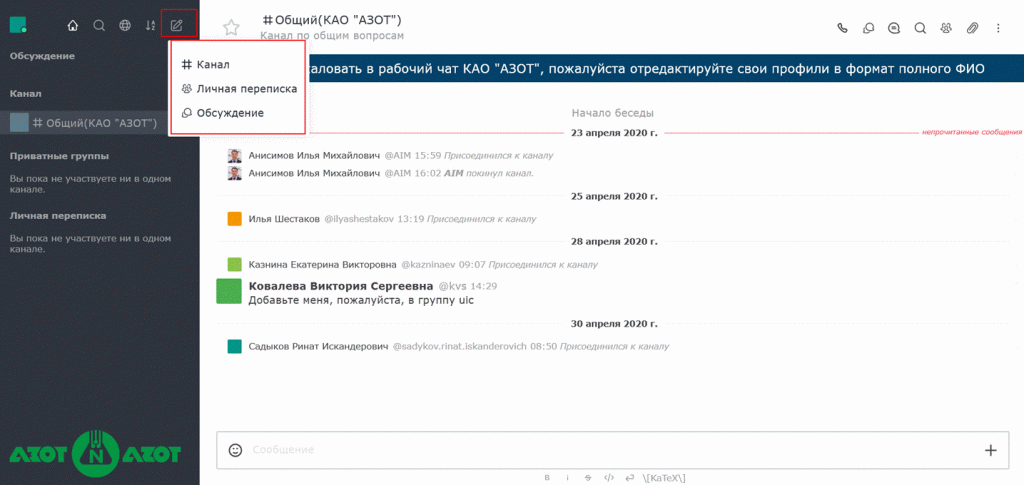Open the emoji picker smiley icon
Viewport: 1024px width, 485px height.
pyautogui.click(x=235, y=450)
